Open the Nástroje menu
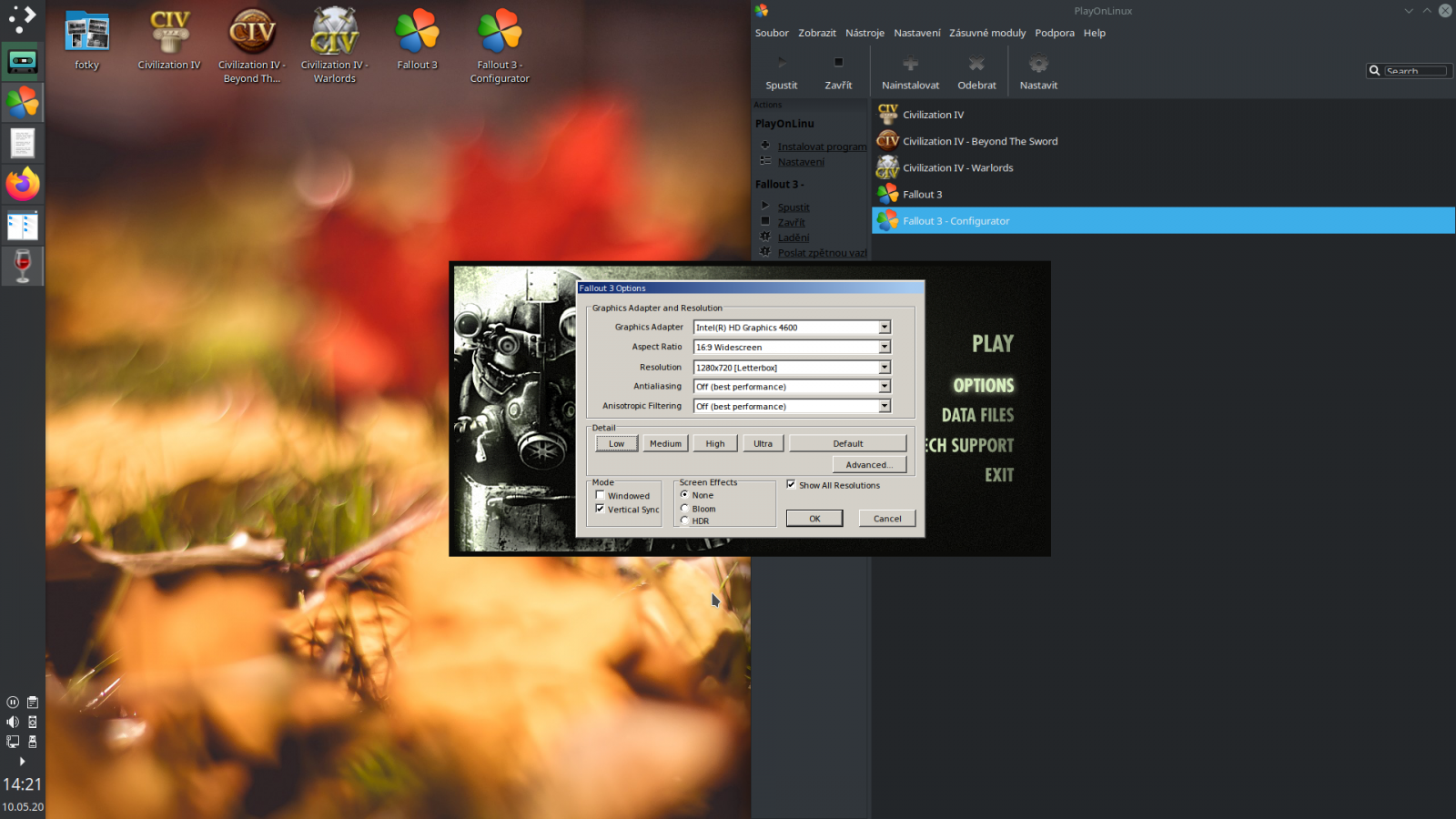 pyautogui.click(x=864, y=32)
